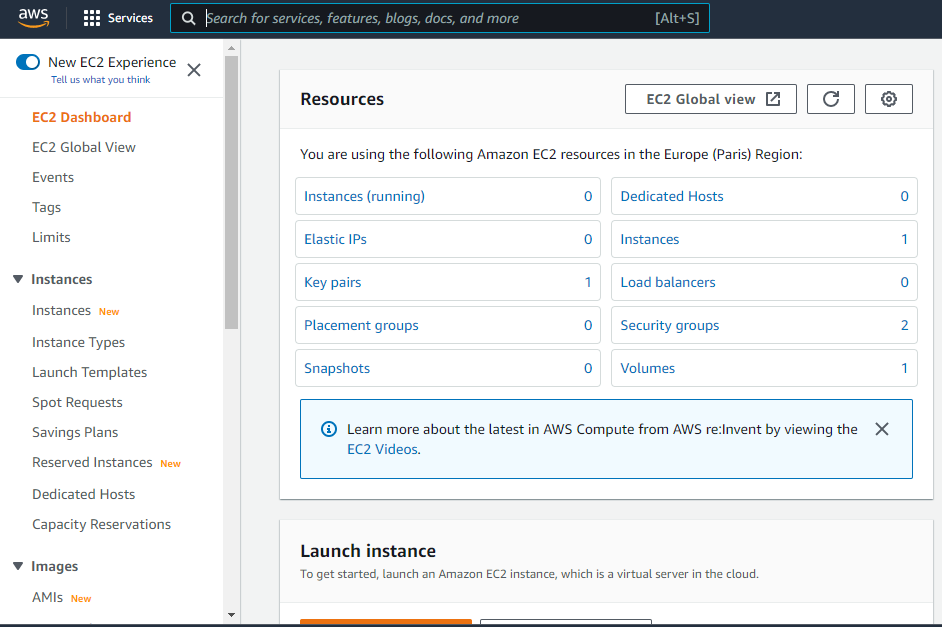942x627 pixels.
Task: Open Volumes resource card
Action: coord(764,368)
